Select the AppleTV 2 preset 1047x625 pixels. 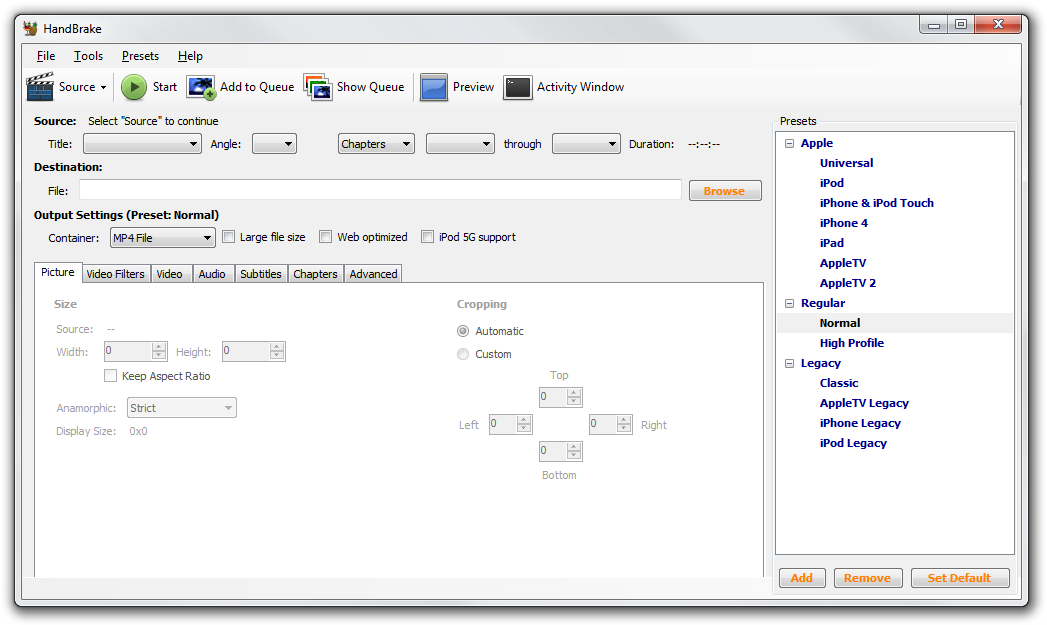[847, 283]
